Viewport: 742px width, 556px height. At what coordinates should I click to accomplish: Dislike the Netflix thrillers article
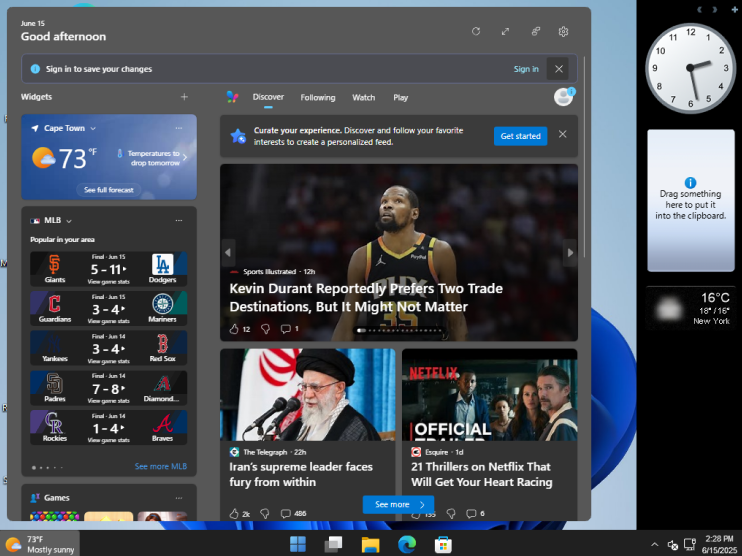click(451, 513)
